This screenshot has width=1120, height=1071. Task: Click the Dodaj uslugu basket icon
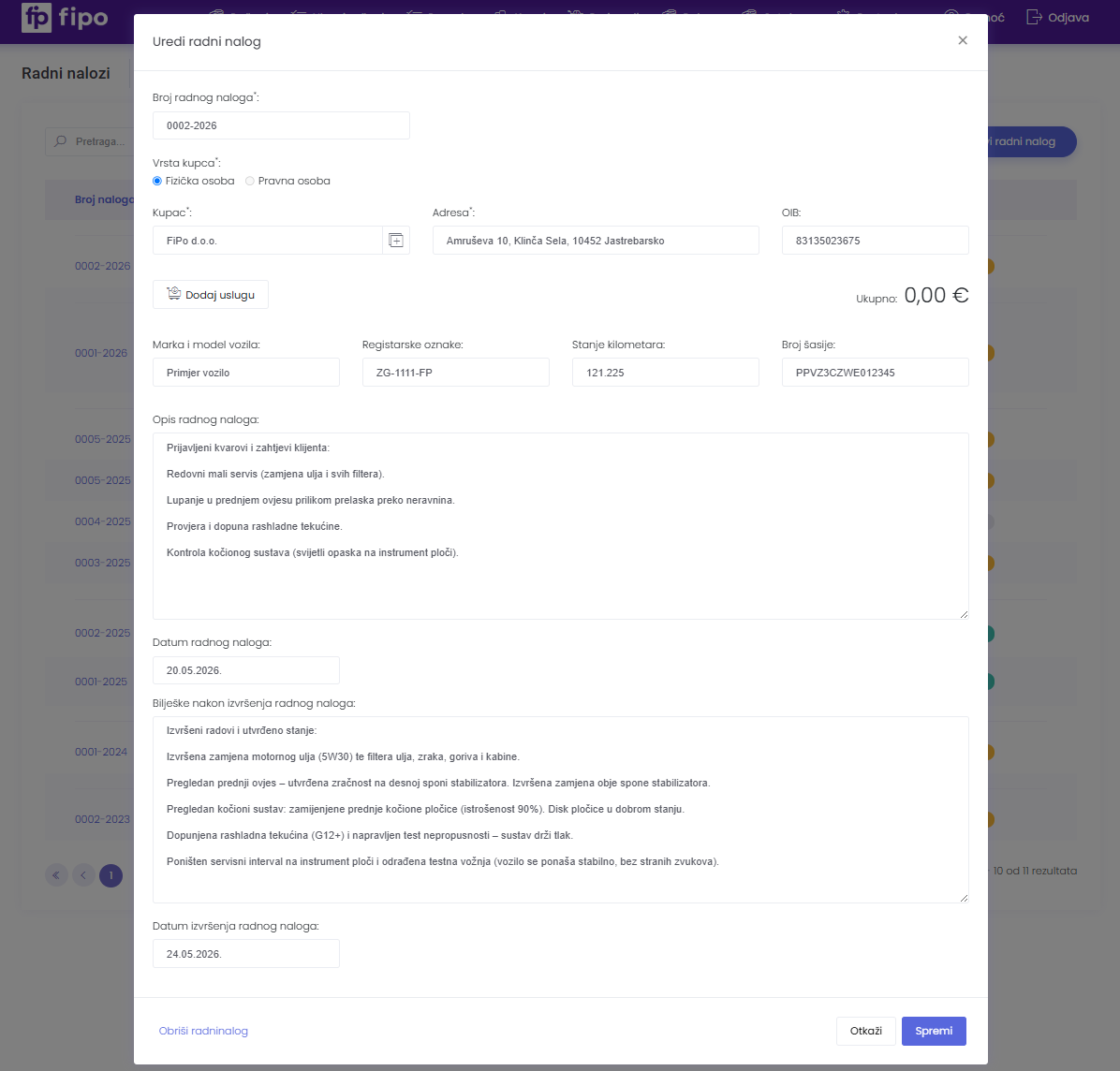point(173,293)
